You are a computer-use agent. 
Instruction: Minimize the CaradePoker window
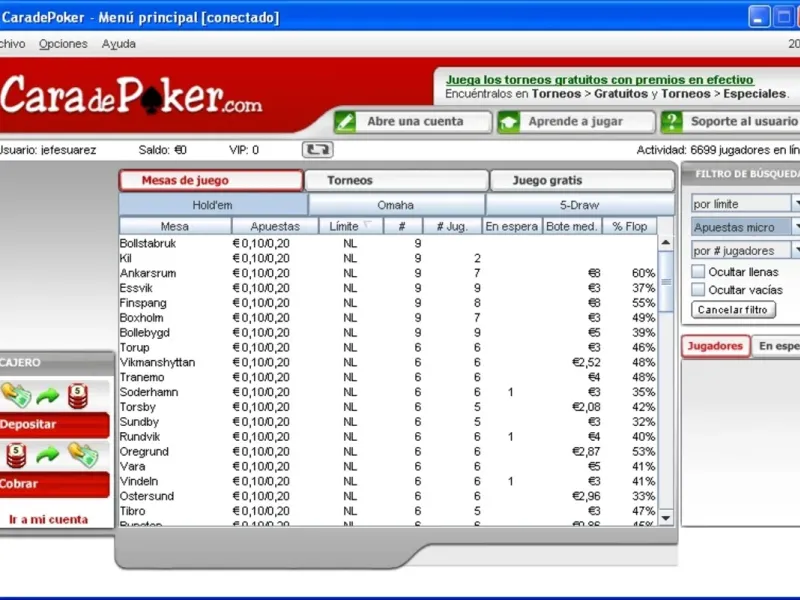759,17
